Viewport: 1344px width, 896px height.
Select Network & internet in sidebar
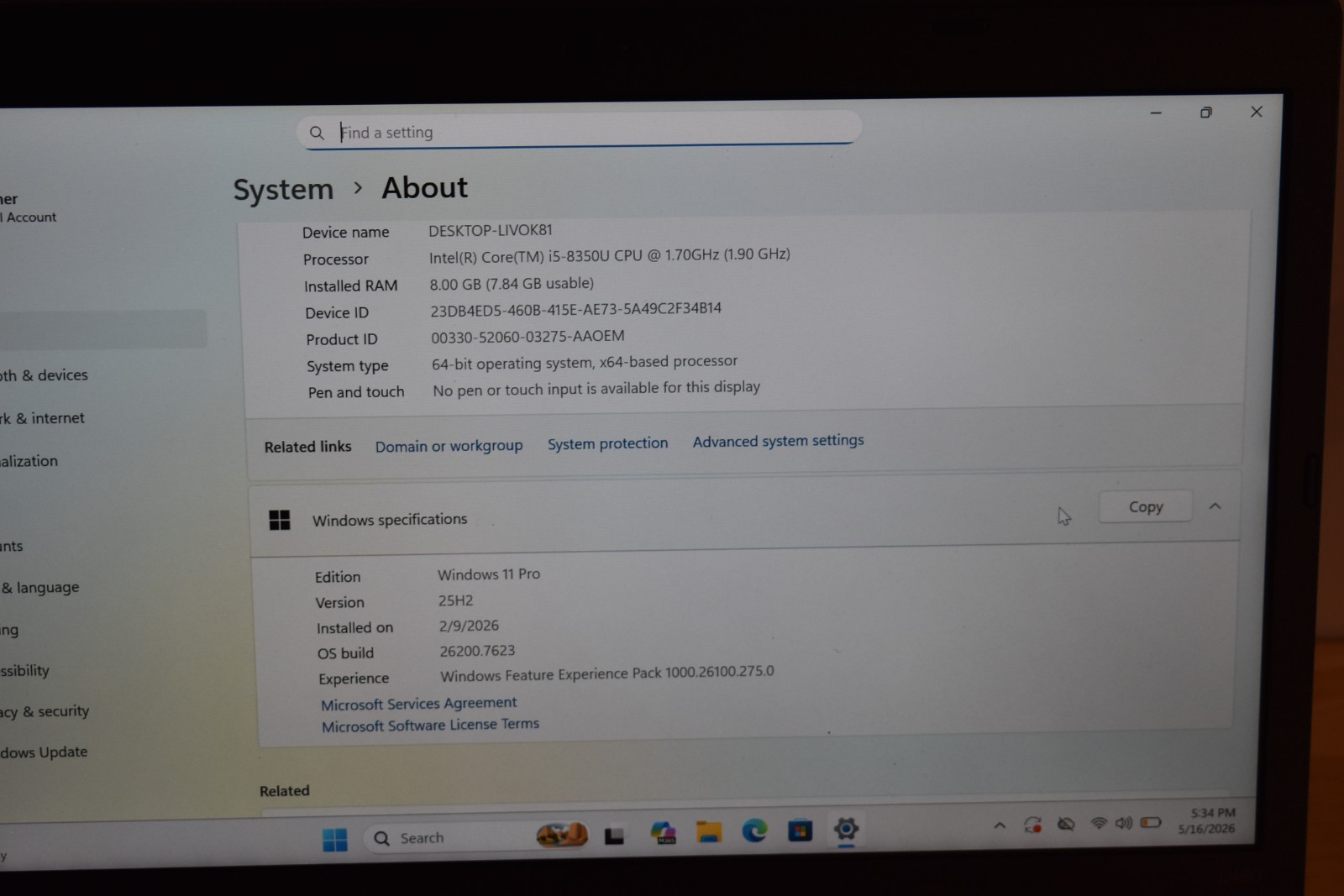(x=42, y=418)
